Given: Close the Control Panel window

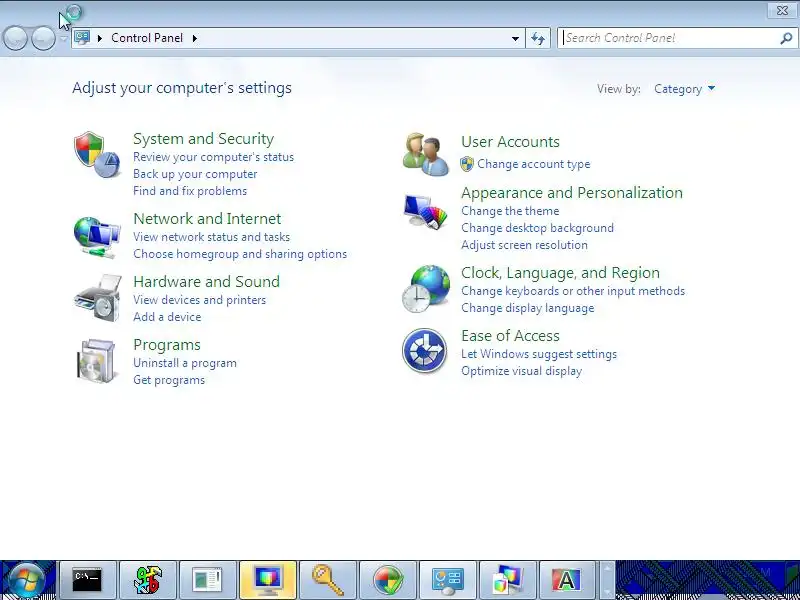Looking at the screenshot, I should [782, 10].
